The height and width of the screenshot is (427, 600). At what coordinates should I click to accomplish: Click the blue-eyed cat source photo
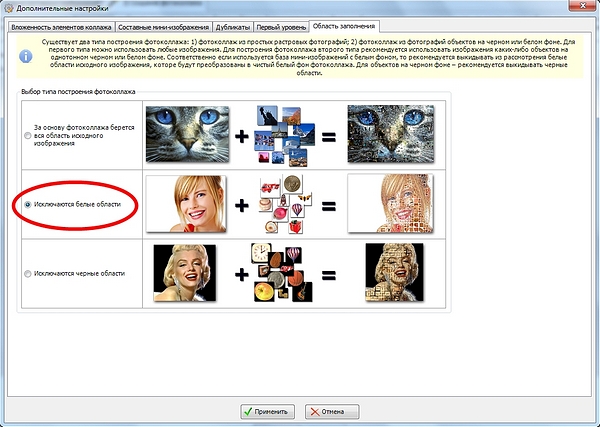(x=188, y=134)
